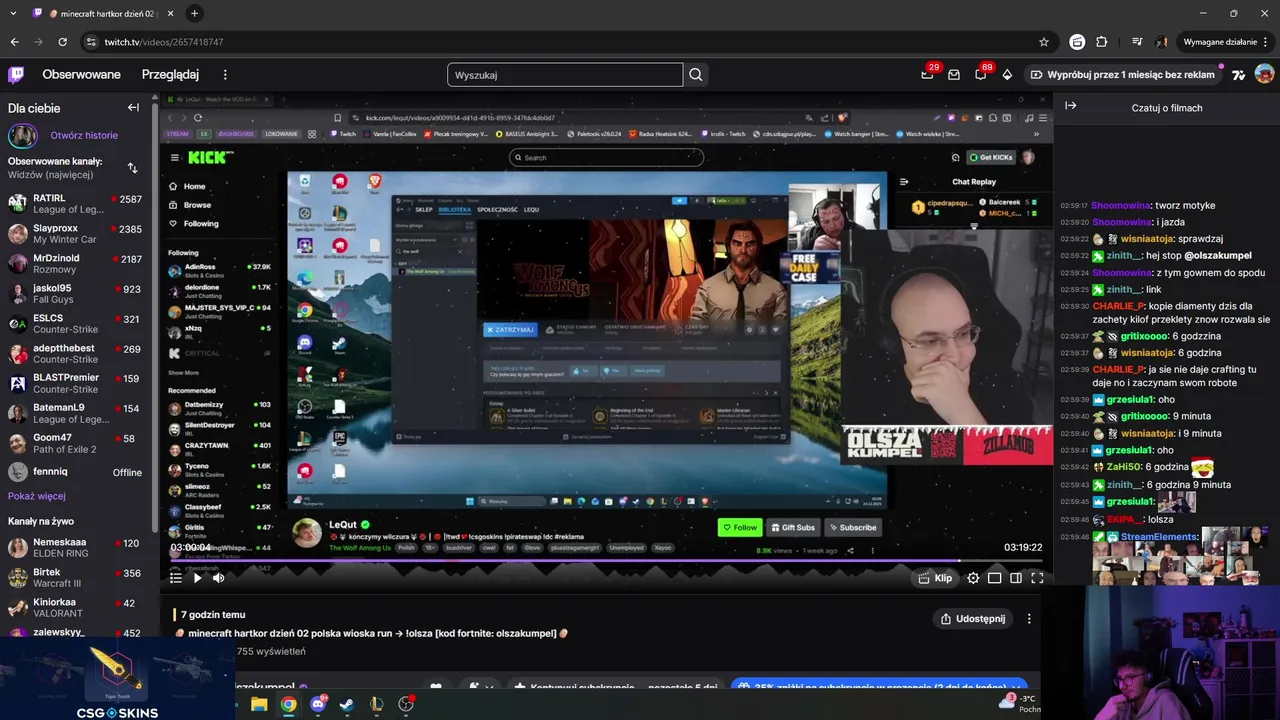Open the Twitch user avatar menu
The width and height of the screenshot is (1280, 720).
tap(1264, 74)
